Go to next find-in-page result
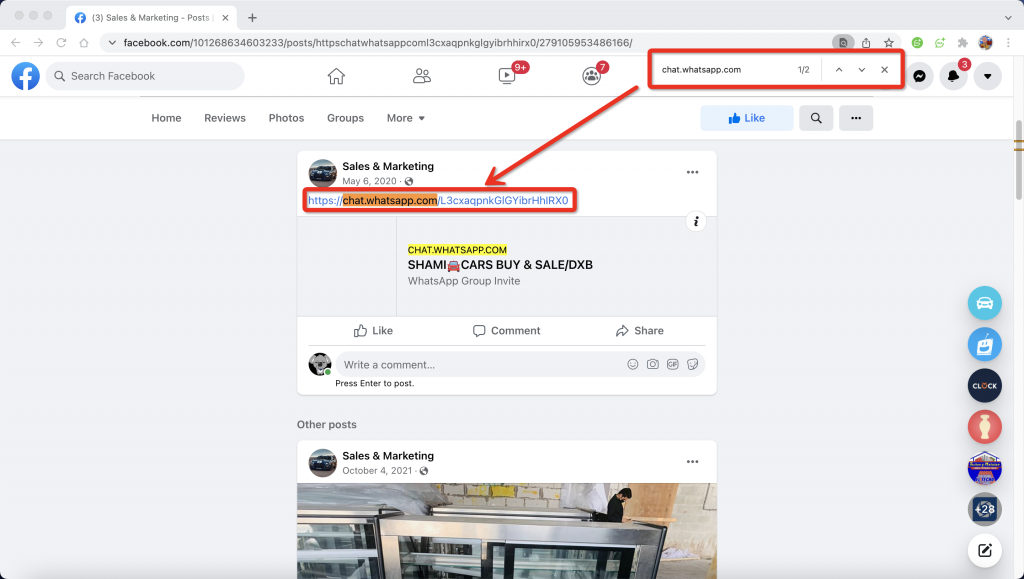 click(x=861, y=70)
